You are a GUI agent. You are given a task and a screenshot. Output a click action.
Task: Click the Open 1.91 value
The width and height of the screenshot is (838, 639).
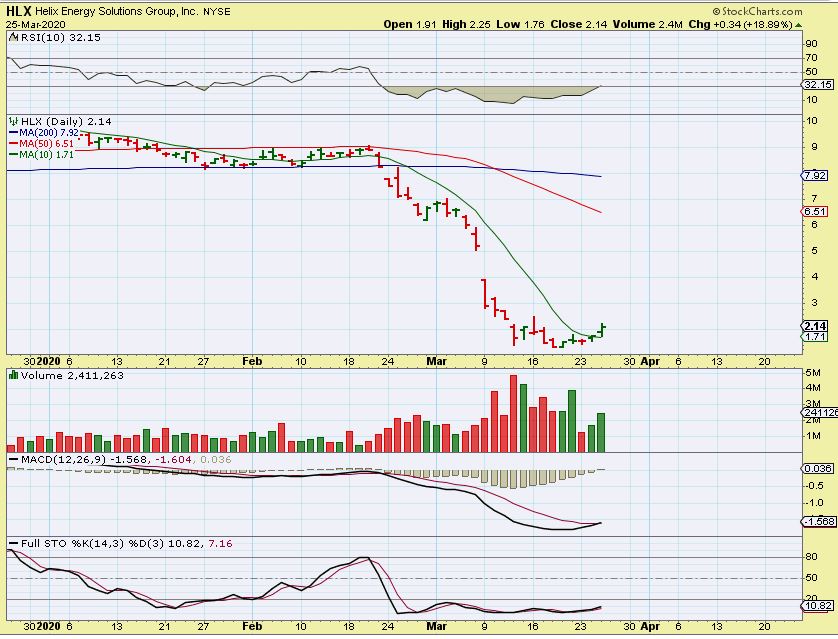click(410, 25)
